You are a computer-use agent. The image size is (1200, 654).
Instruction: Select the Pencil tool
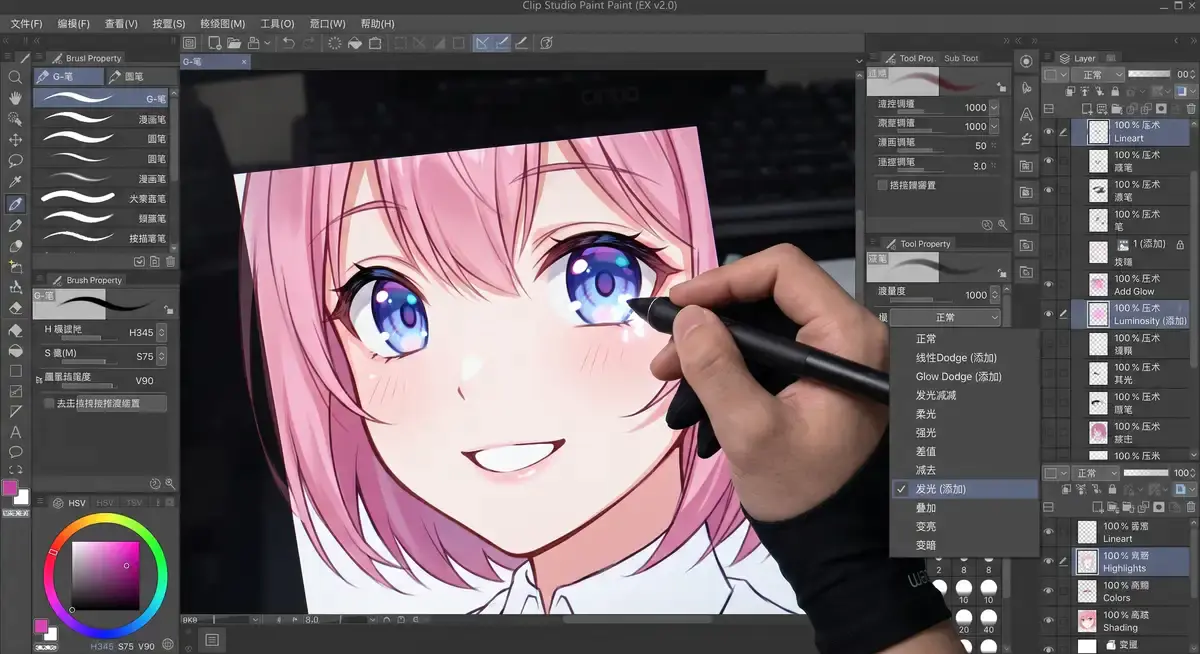(x=15, y=225)
